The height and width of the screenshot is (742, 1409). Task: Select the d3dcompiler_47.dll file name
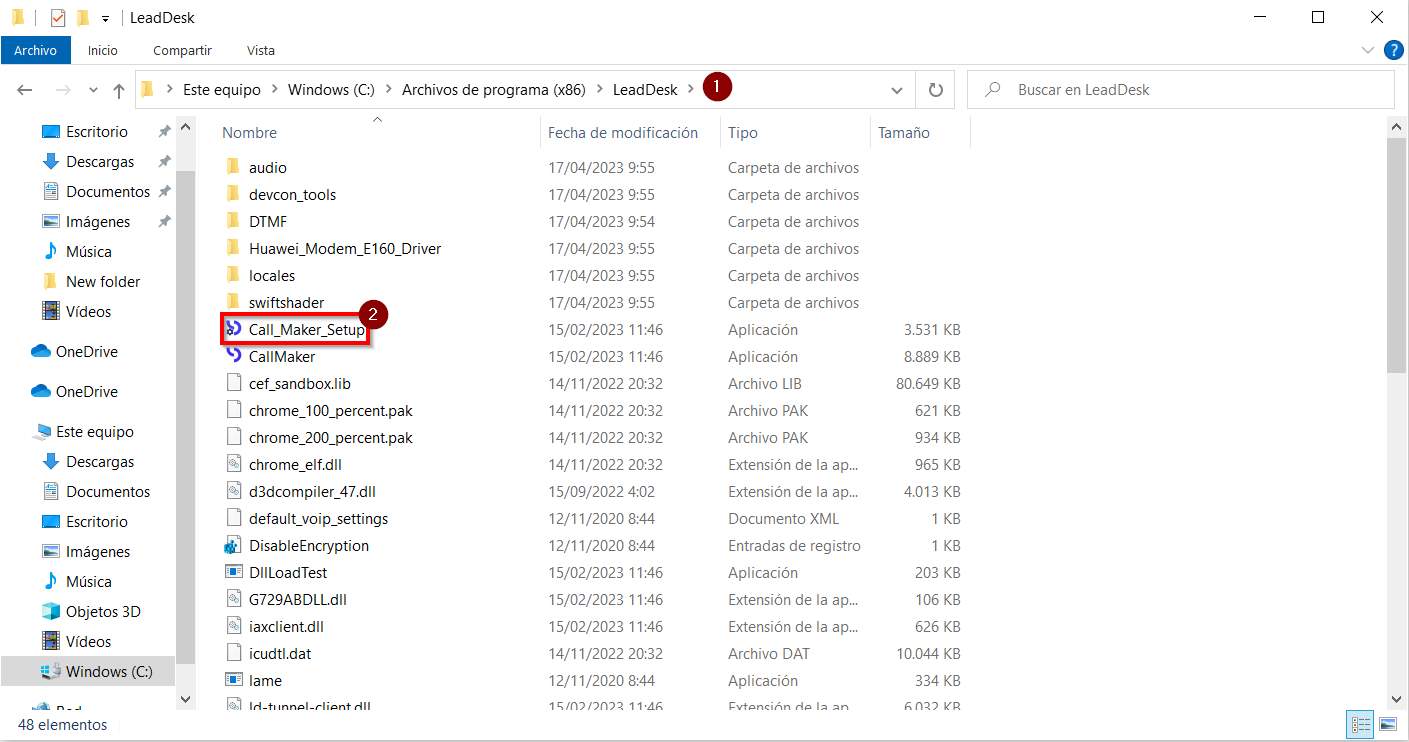[x=312, y=491]
